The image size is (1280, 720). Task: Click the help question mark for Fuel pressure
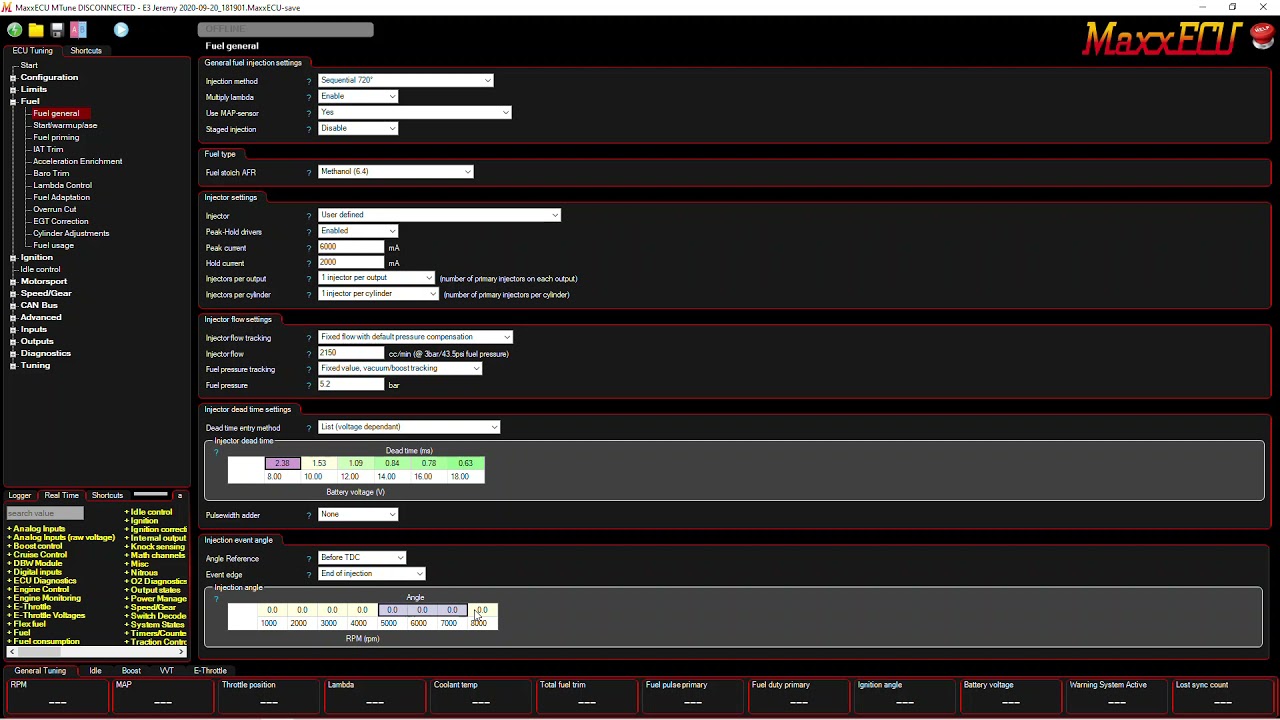click(309, 385)
